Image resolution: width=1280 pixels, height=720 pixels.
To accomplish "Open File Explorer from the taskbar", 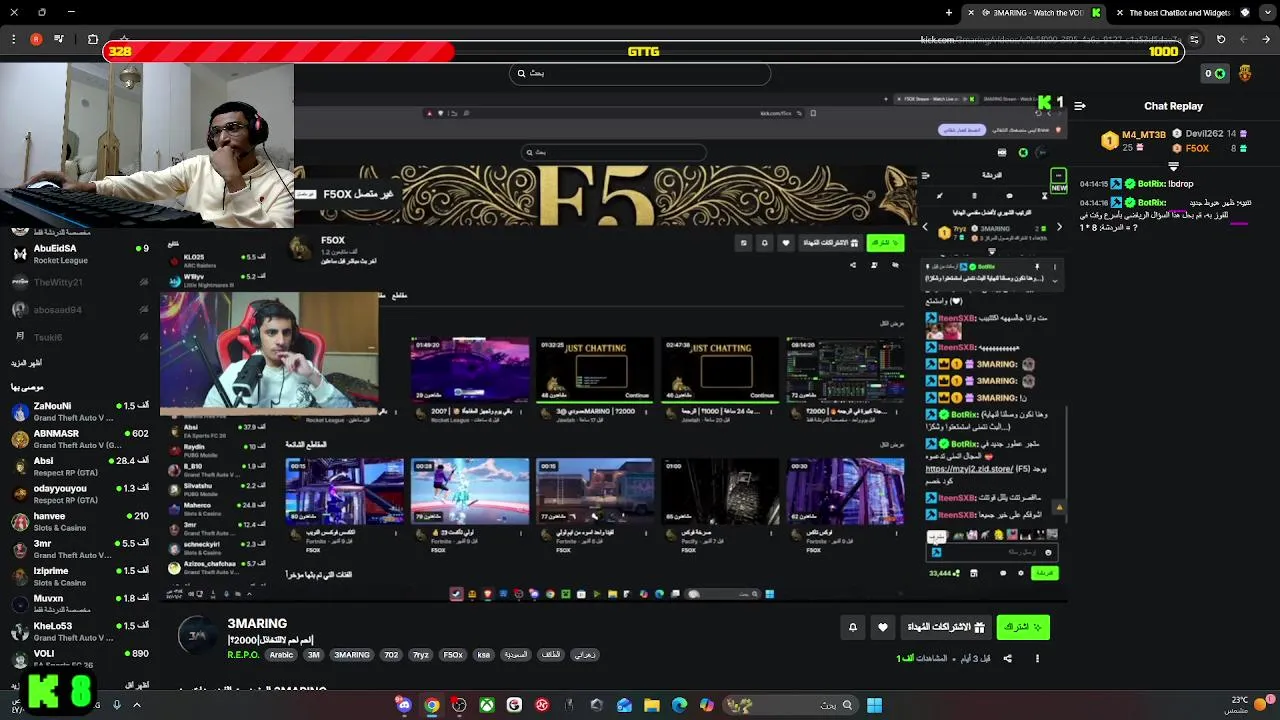I will pyautogui.click(x=652, y=705).
